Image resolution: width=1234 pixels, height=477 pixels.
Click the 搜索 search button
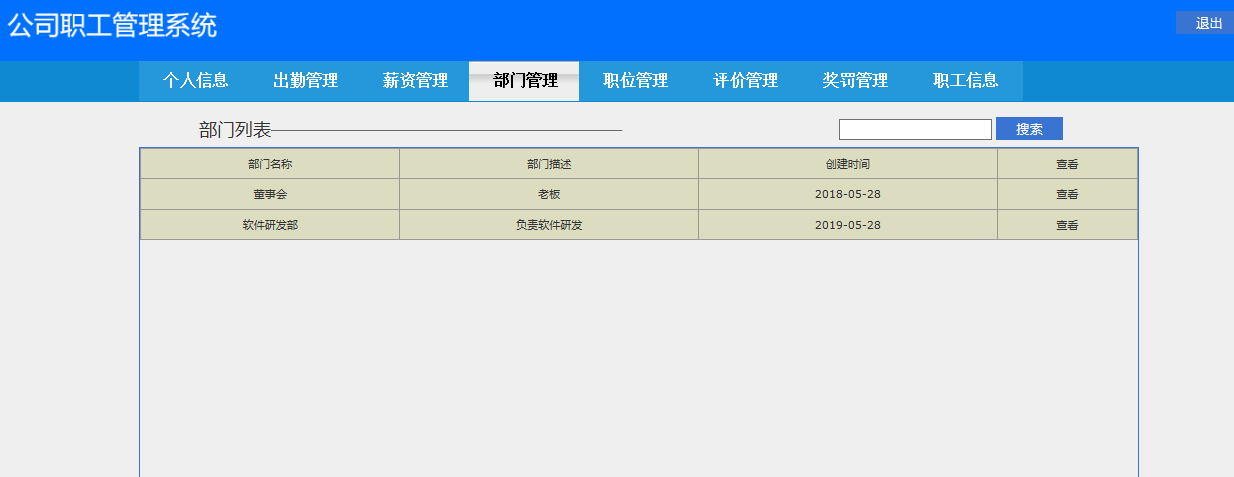[x=1029, y=129]
